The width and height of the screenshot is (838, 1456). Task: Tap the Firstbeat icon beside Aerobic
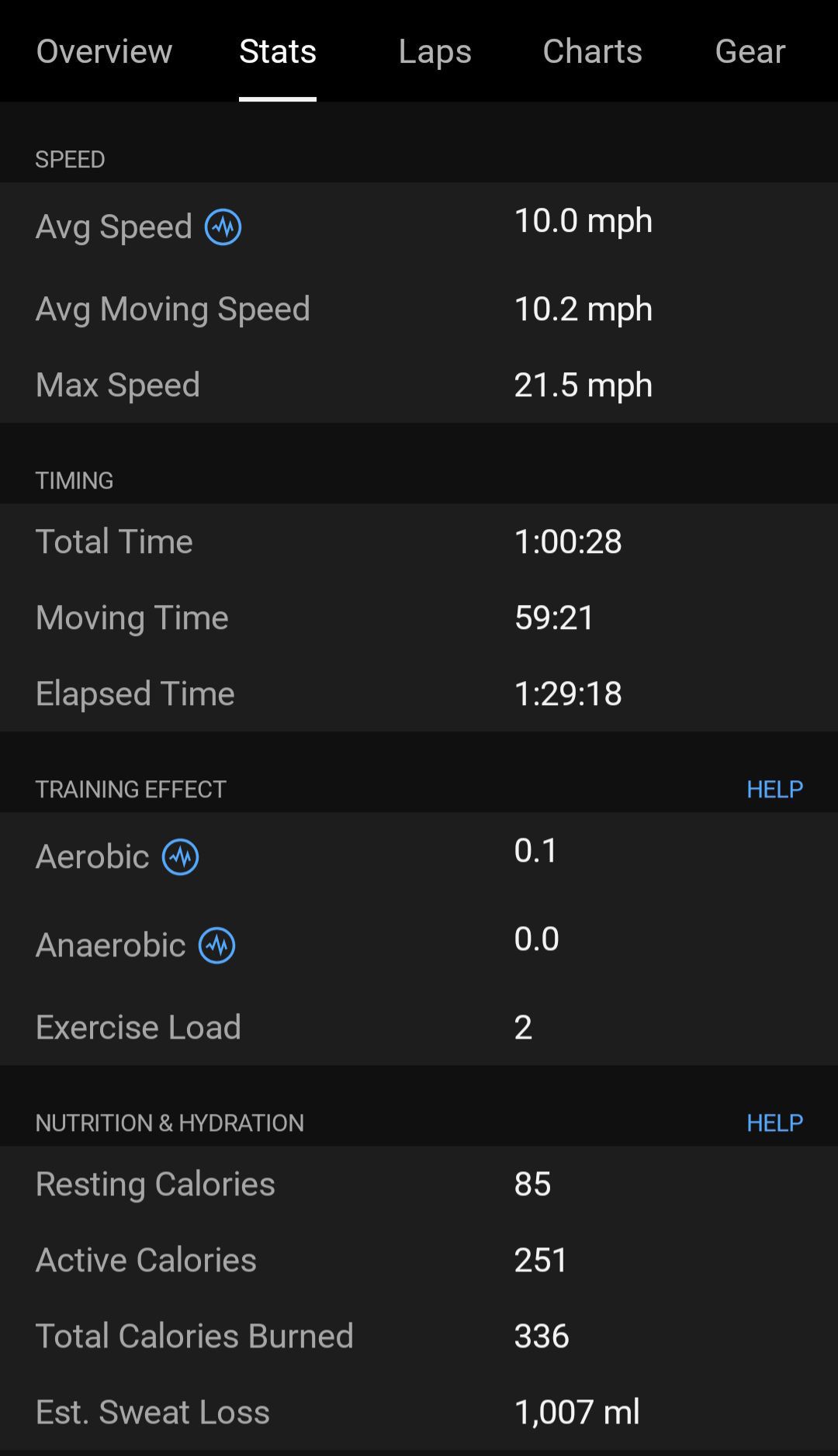click(180, 857)
